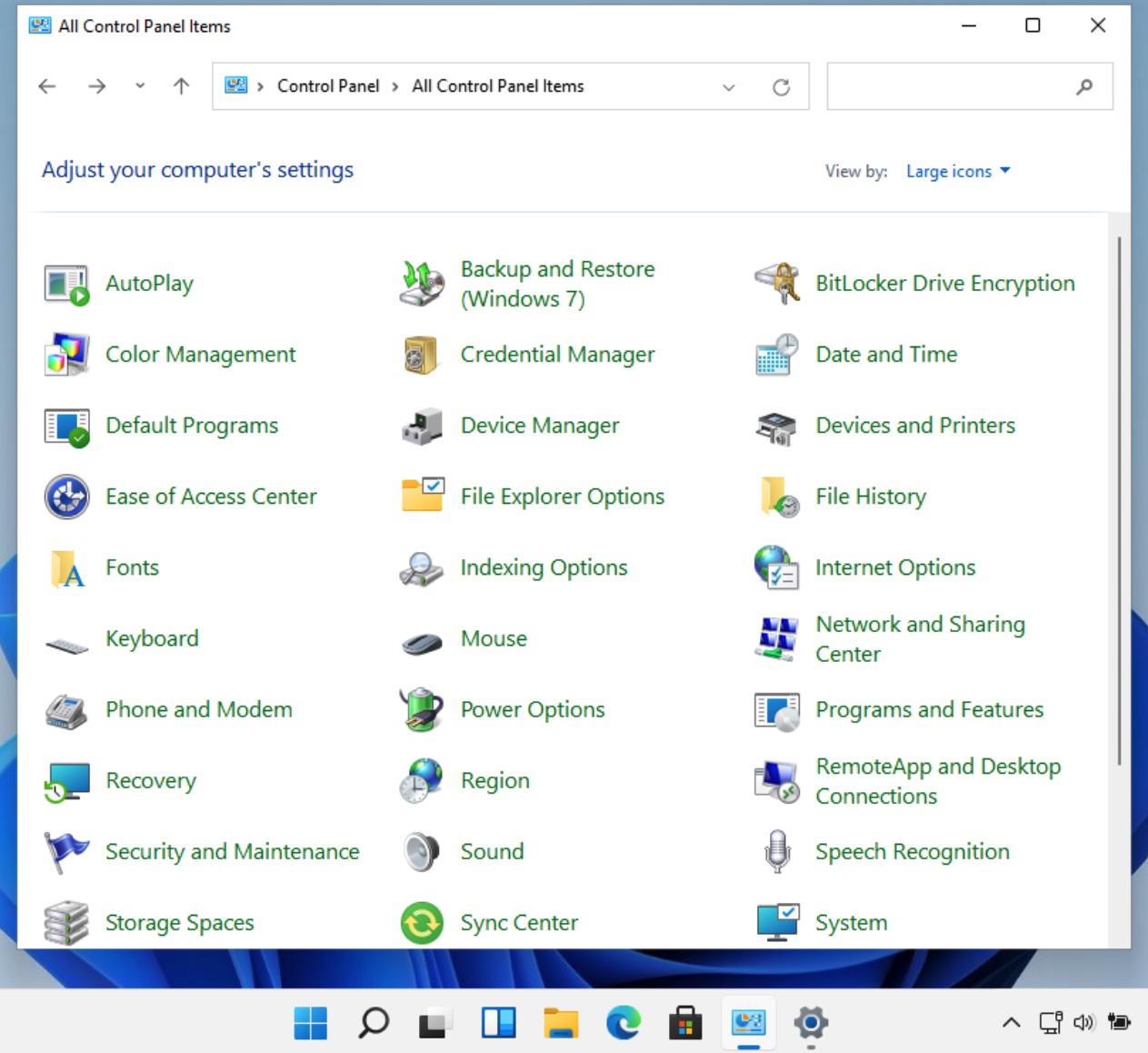
Task: Open the AutoPlay icon
Action: click(x=66, y=285)
